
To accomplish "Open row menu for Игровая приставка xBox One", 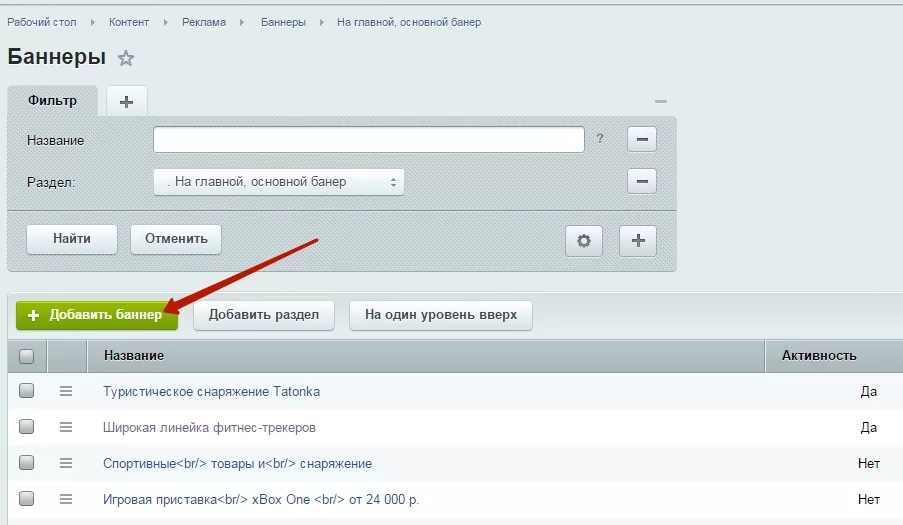I will point(66,499).
